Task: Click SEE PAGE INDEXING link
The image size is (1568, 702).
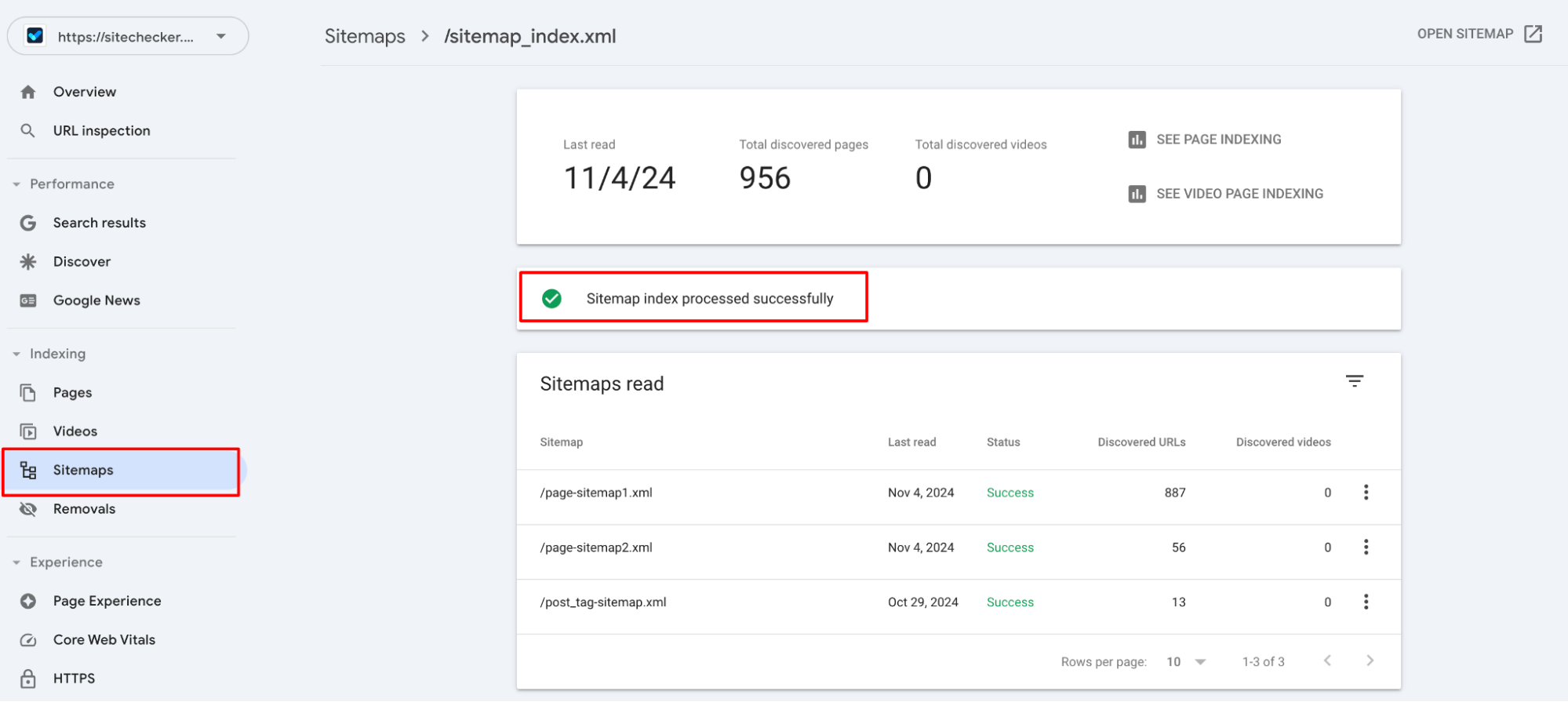Action: (x=1219, y=140)
